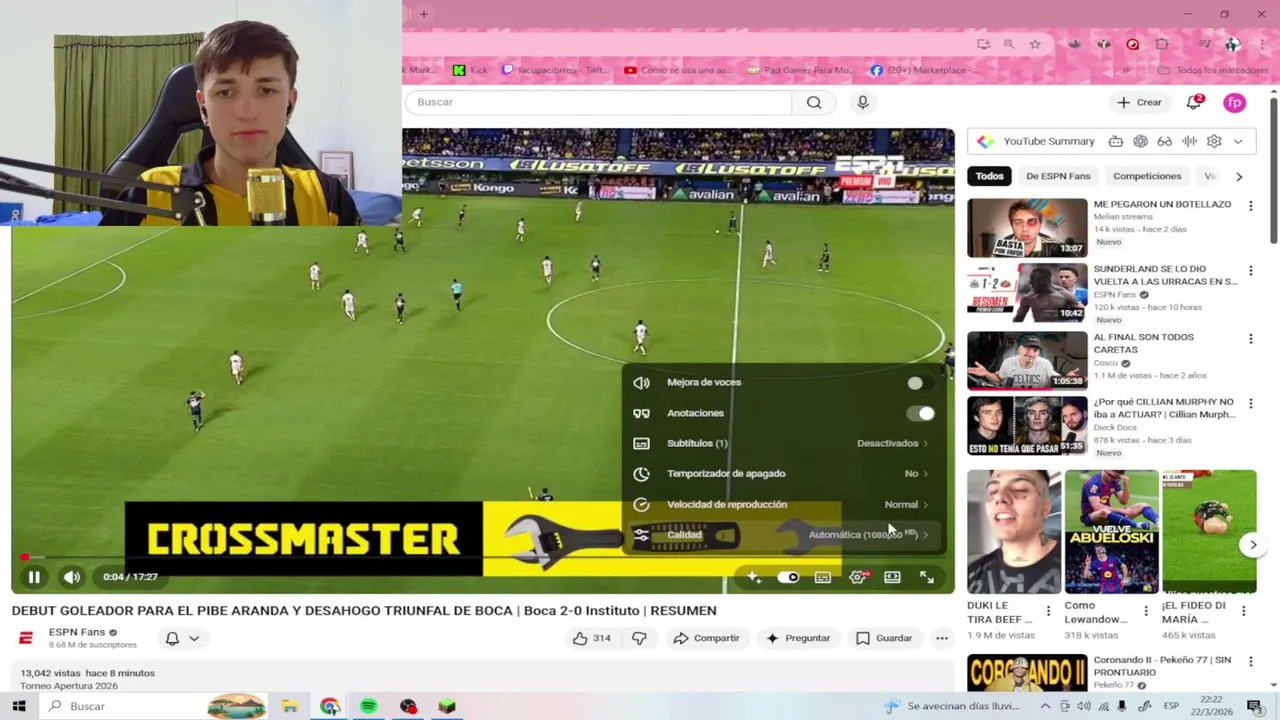
Task: Pause the video with the pause button
Action: [34, 577]
